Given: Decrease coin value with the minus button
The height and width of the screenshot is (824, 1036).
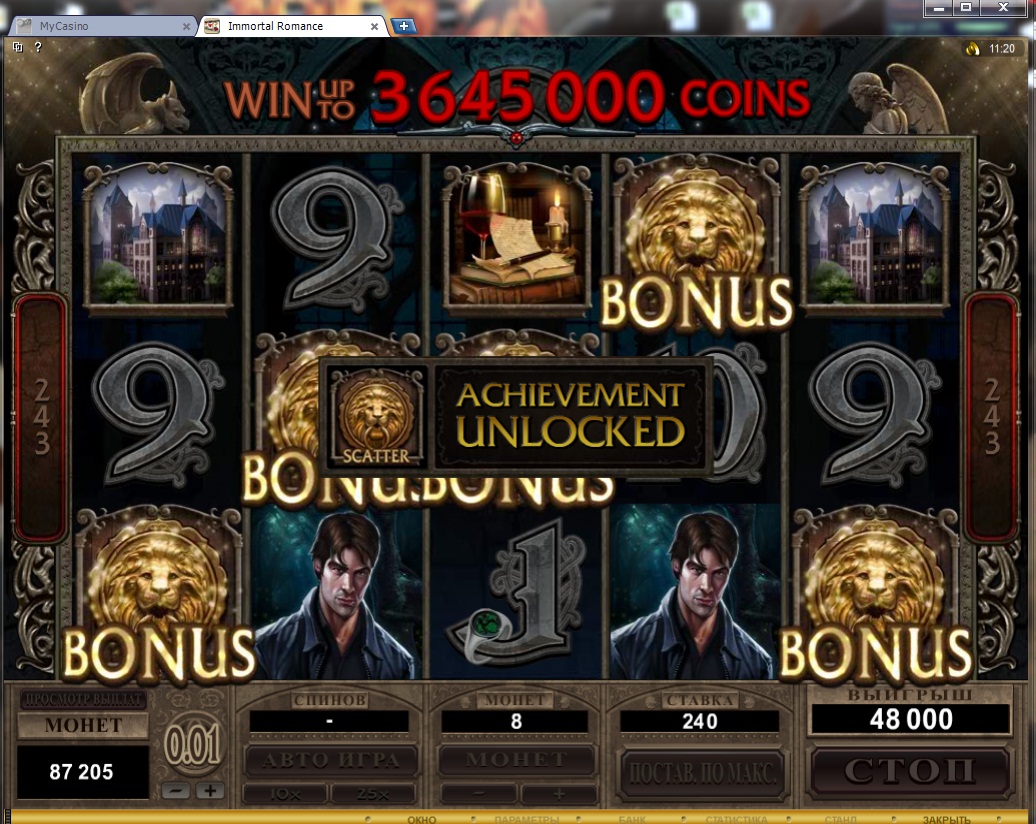Looking at the screenshot, I should tap(176, 790).
